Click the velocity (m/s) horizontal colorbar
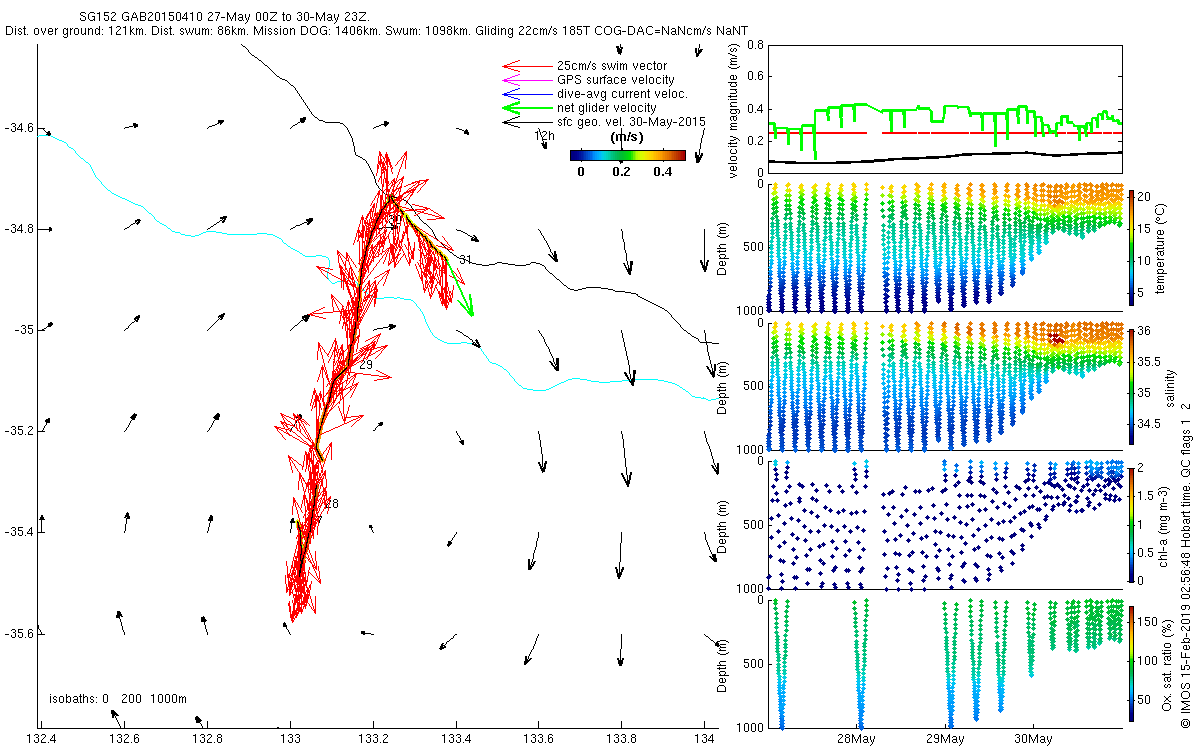 pyautogui.click(x=627, y=155)
